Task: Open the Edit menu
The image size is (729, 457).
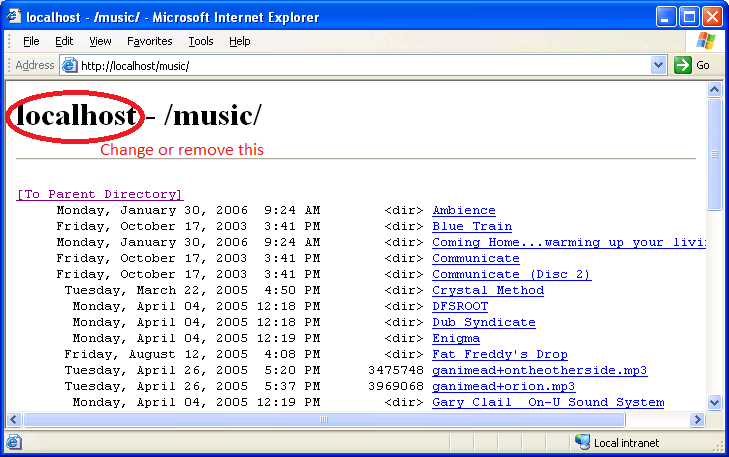Action: point(64,41)
